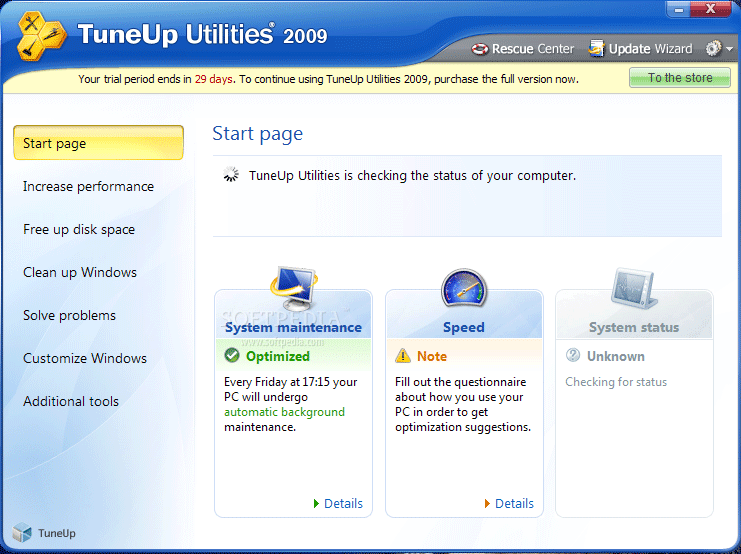The image size is (741, 554).
Task: Open the settings gear icon
Action: [x=713, y=48]
